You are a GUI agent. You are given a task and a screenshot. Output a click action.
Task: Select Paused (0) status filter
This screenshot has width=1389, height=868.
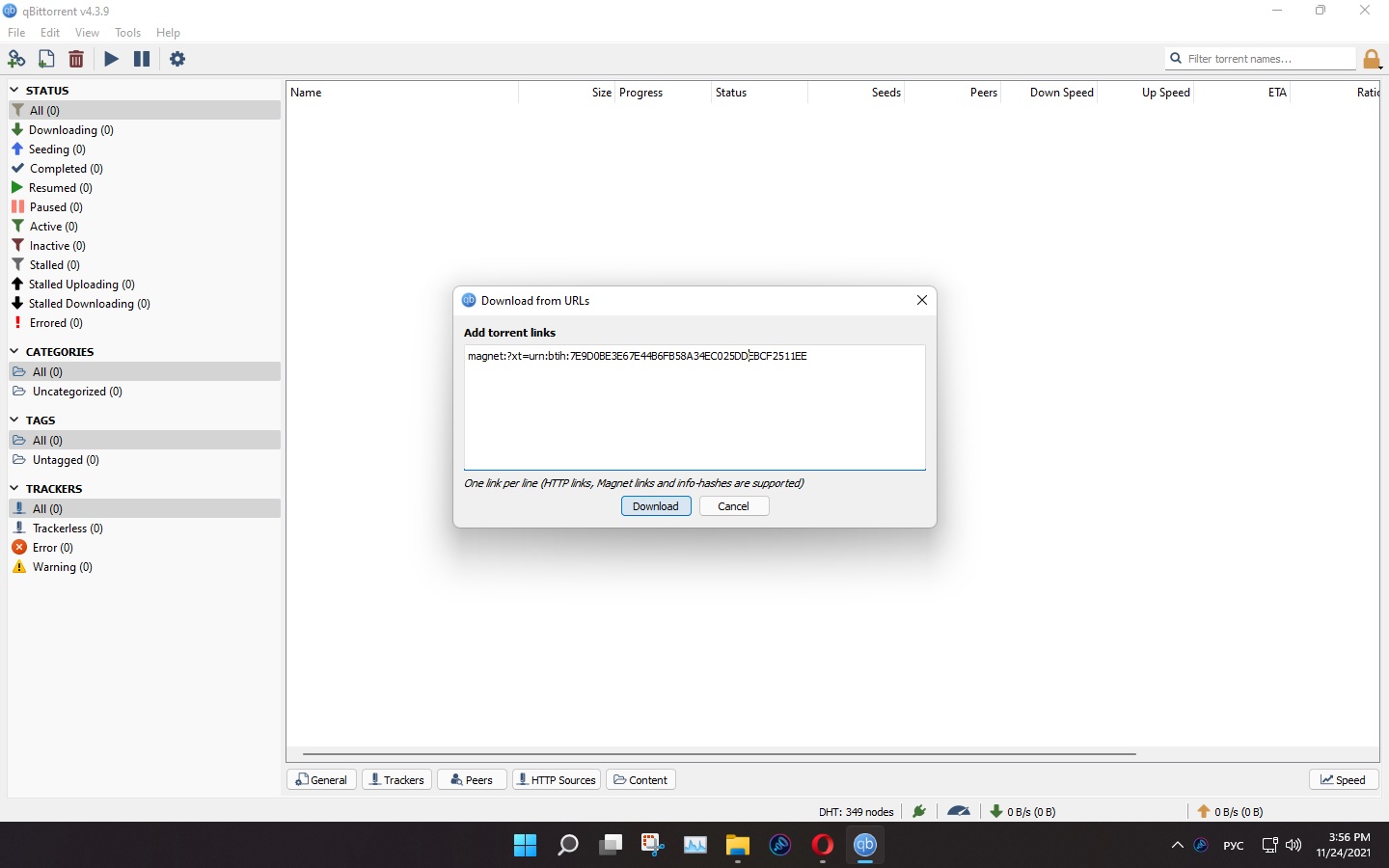[145, 206]
